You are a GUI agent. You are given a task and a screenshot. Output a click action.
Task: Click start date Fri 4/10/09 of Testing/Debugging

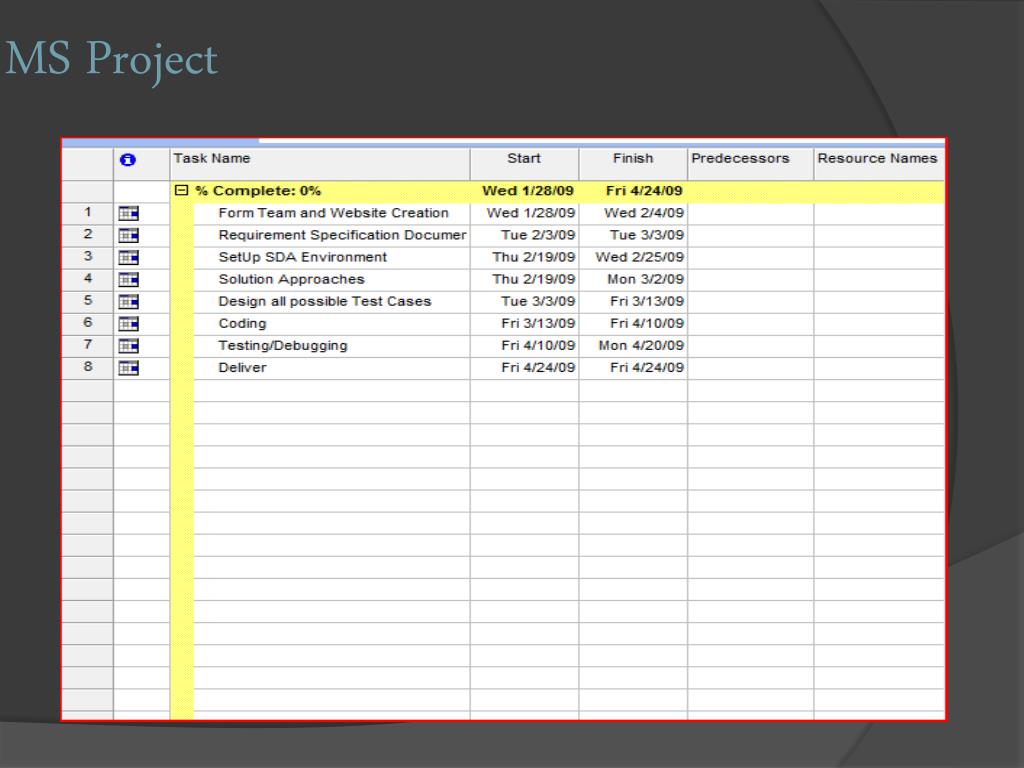click(538, 346)
